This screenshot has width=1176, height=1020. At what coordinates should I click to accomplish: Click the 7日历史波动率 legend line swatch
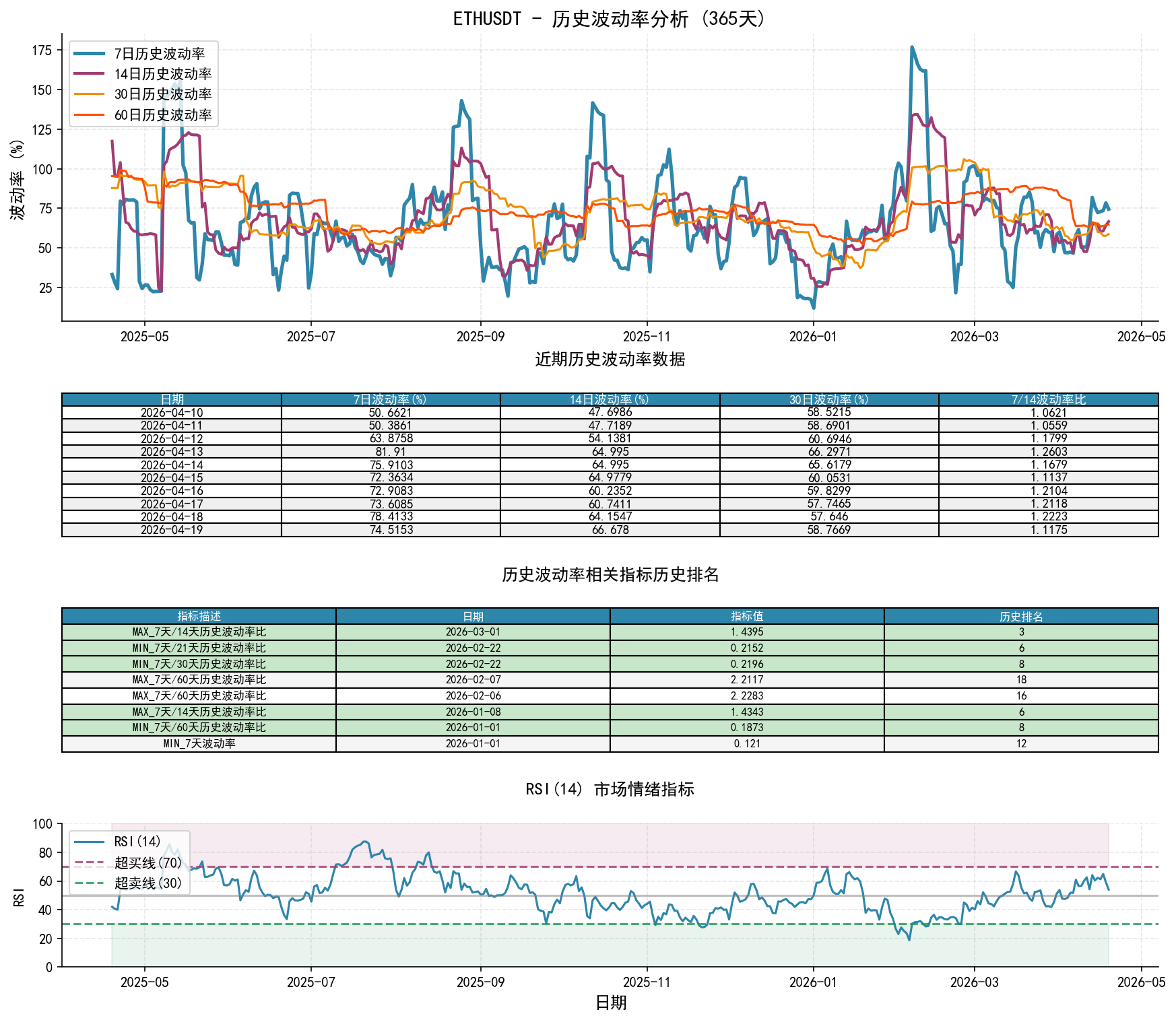pos(90,54)
